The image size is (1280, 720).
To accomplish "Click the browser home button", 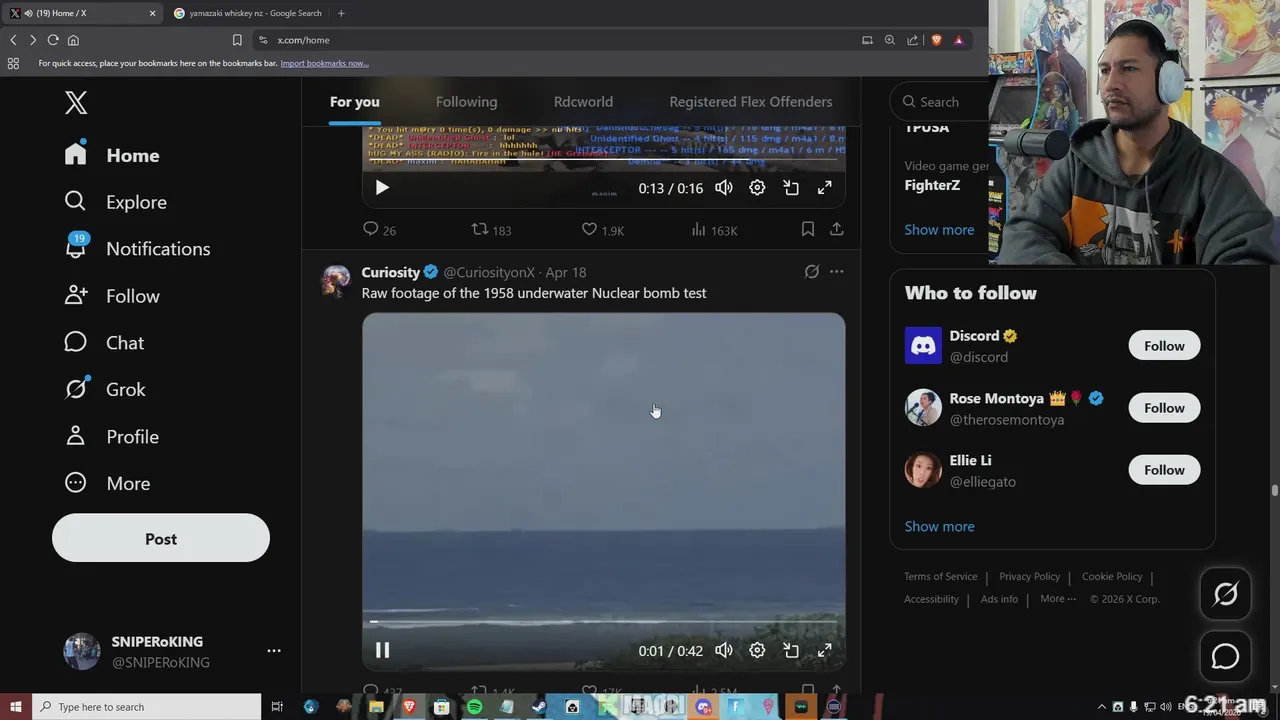I will point(73,40).
